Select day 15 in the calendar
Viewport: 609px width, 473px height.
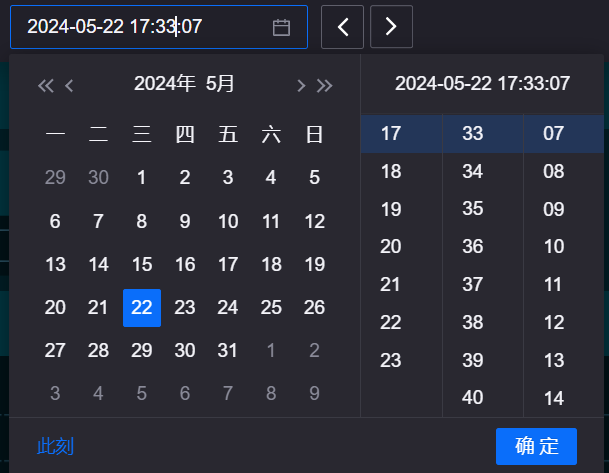point(142,265)
